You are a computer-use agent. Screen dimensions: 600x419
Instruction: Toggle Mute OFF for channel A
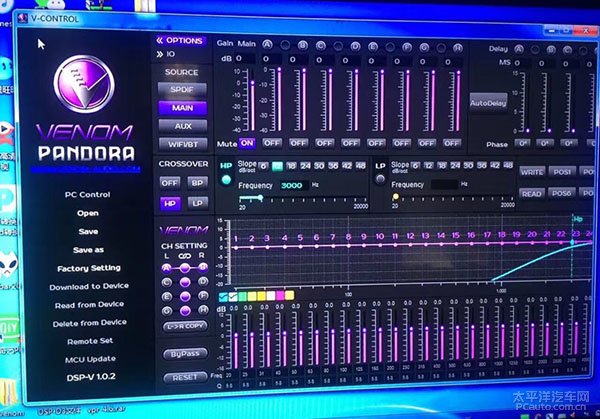tap(272, 143)
